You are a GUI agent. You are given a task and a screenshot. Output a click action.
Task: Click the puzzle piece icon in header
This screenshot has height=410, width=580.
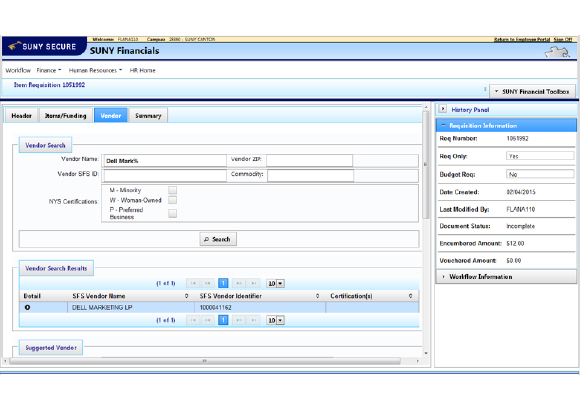[x=557, y=51]
